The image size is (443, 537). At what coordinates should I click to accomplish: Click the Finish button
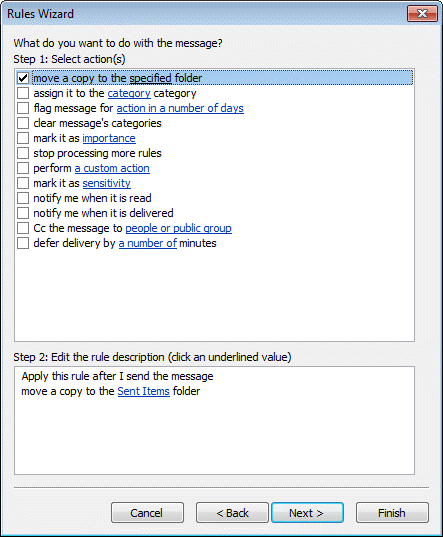point(392,513)
